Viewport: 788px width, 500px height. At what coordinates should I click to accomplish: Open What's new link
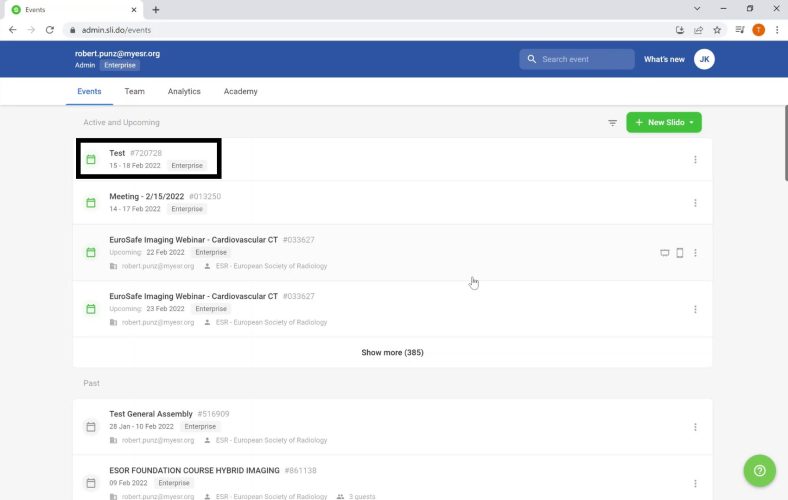664,59
